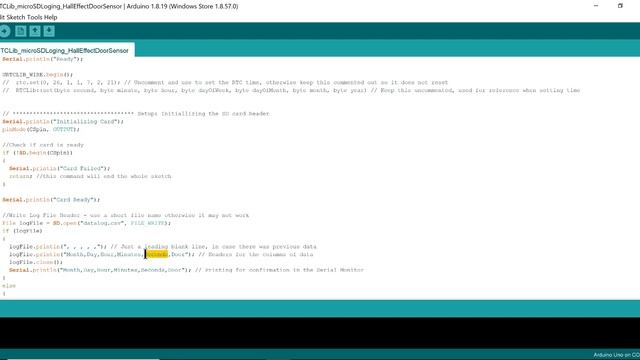Screen dimensions: 640x360
Task: Click Serial.println("Card Failed") line
Action: coord(60,168)
